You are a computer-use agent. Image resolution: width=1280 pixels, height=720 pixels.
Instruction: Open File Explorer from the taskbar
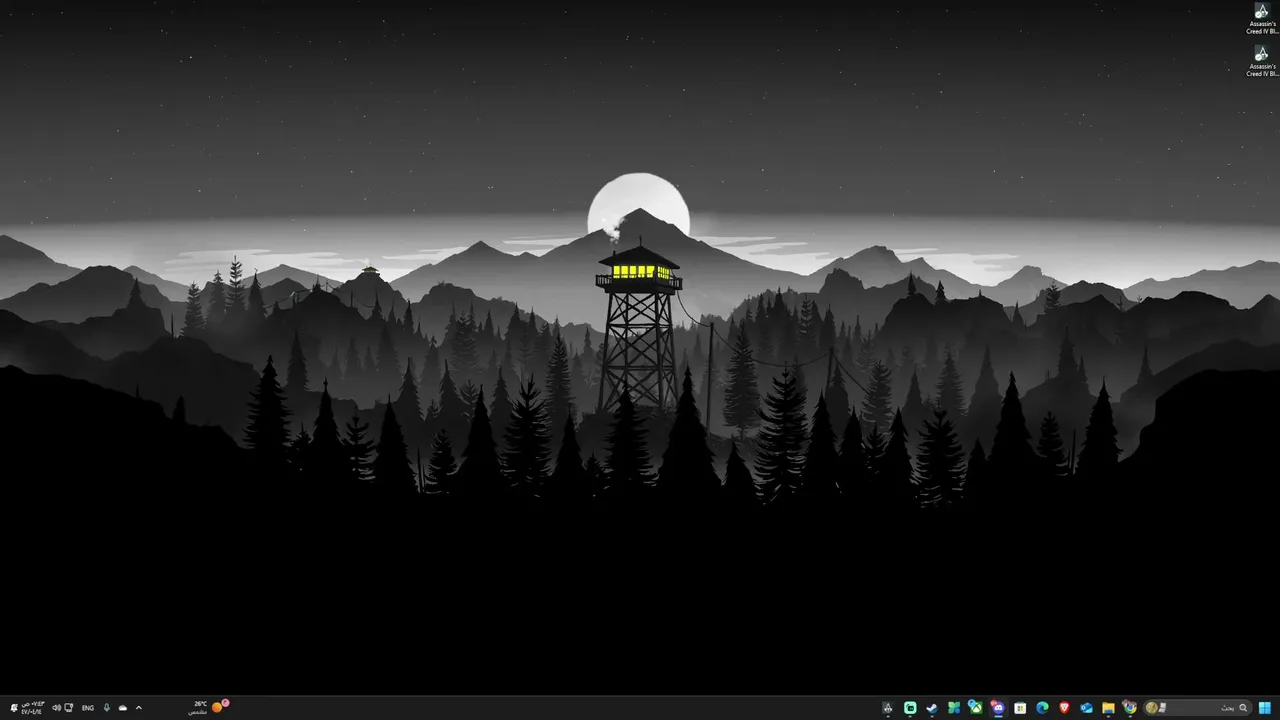click(x=1108, y=708)
